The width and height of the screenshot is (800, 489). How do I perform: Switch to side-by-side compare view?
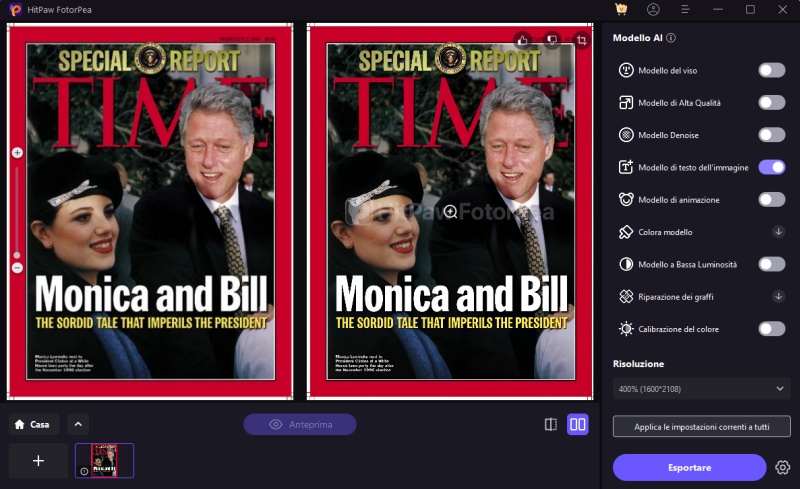pos(578,425)
